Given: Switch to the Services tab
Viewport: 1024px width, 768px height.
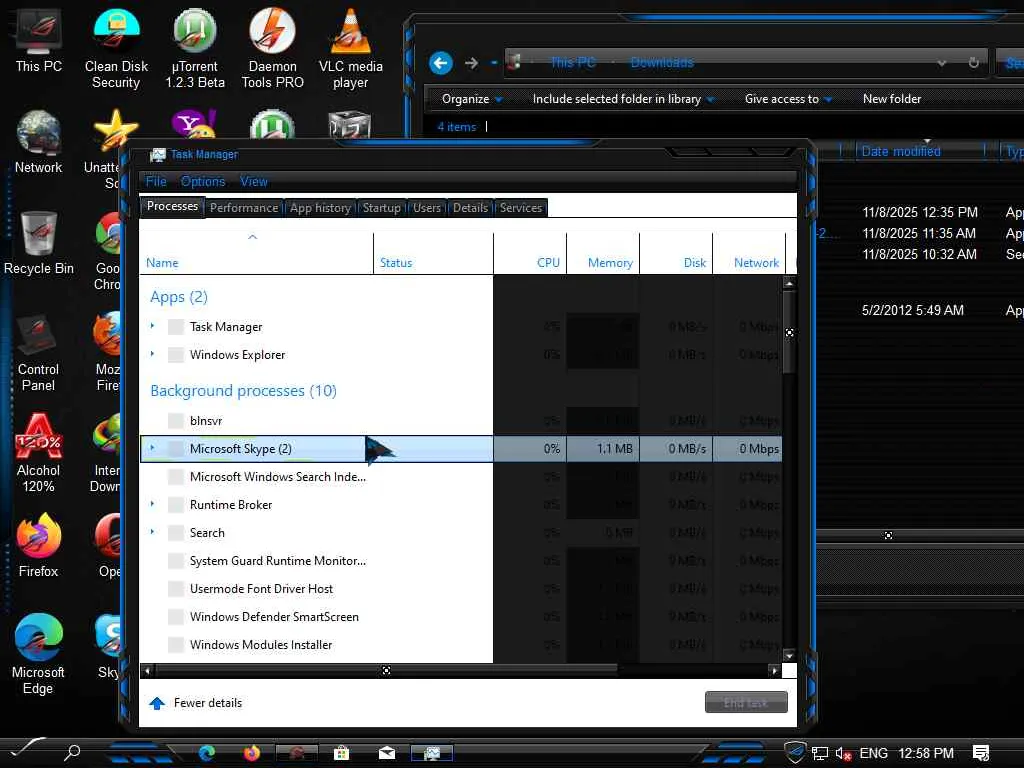Looking at the screenshot, I should [x=520, y=208].
